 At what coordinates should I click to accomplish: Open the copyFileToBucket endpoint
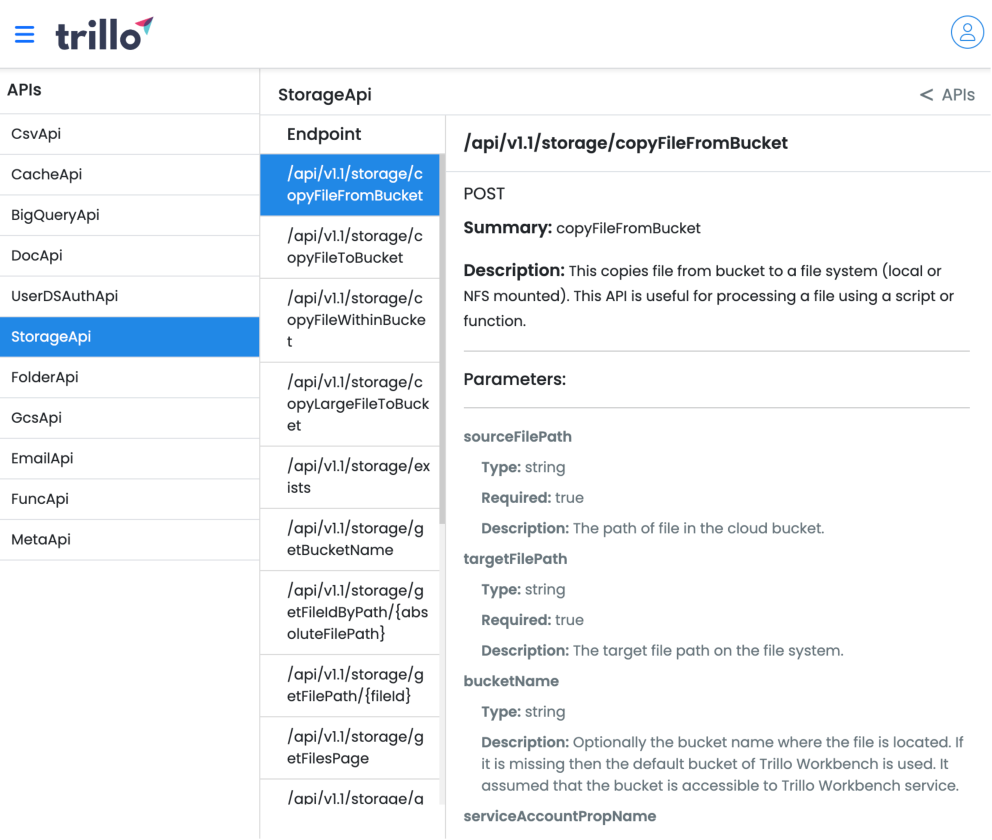[x=350, y=247]
